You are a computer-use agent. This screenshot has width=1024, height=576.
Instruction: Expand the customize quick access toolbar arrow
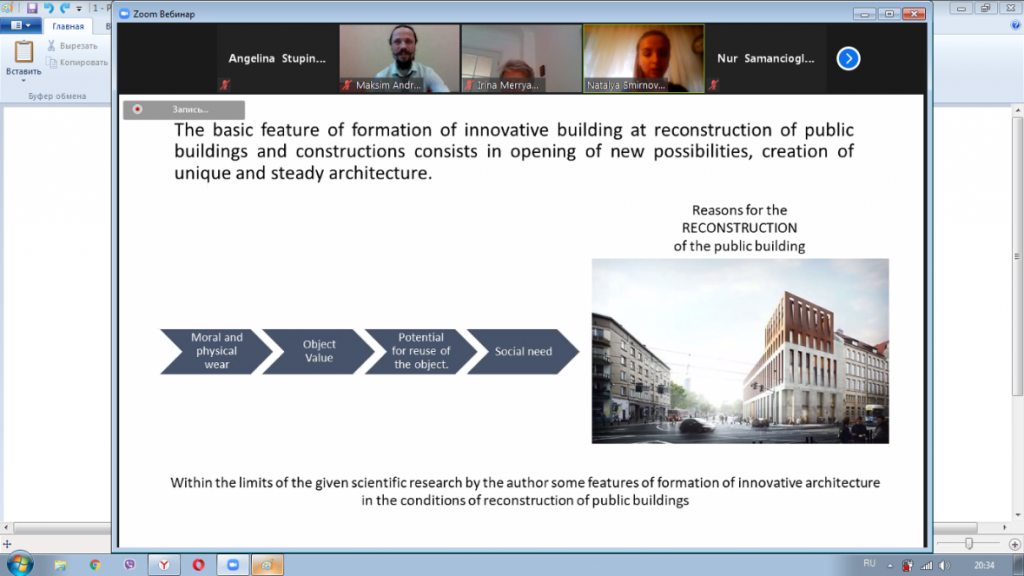pos(79,9)
